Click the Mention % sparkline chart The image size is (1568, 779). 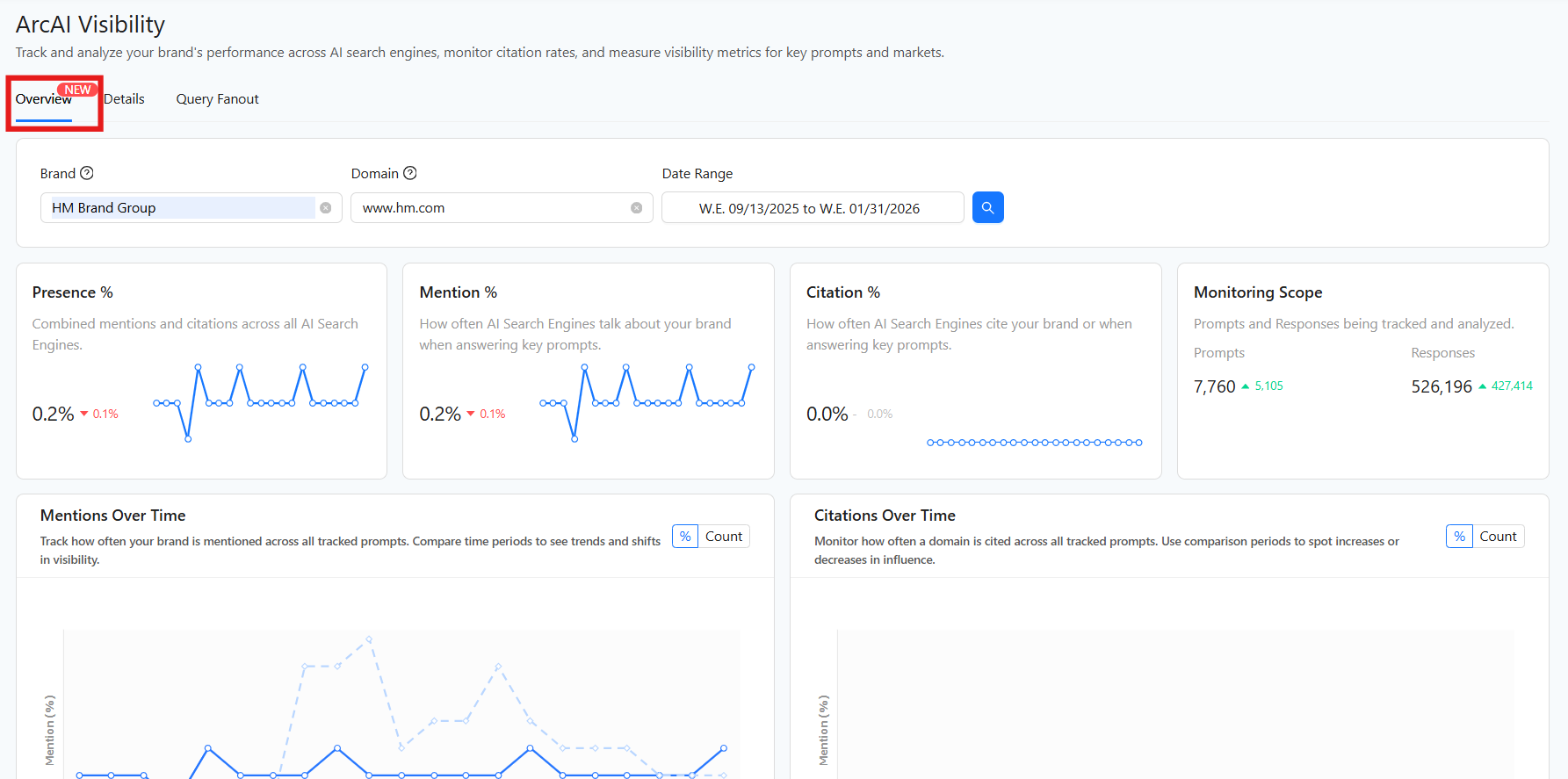[x=647, y=402]
